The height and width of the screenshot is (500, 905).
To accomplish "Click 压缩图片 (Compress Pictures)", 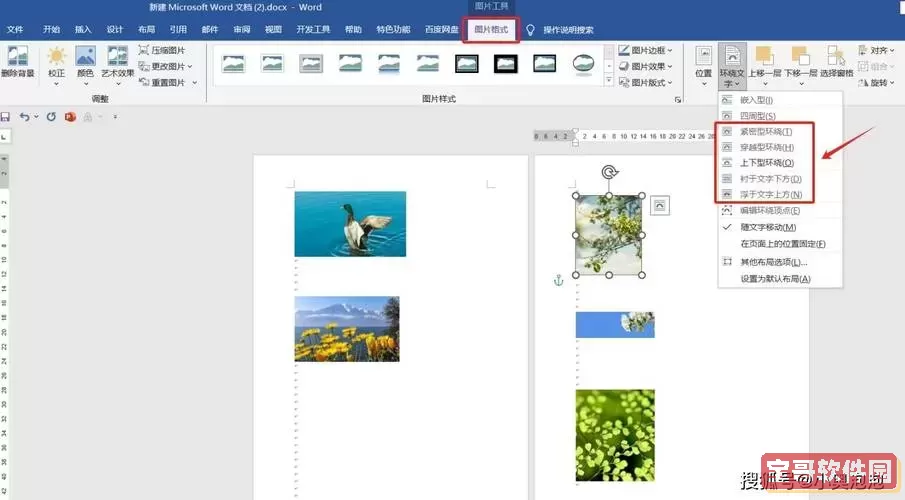I will click(x=162, y=50).
